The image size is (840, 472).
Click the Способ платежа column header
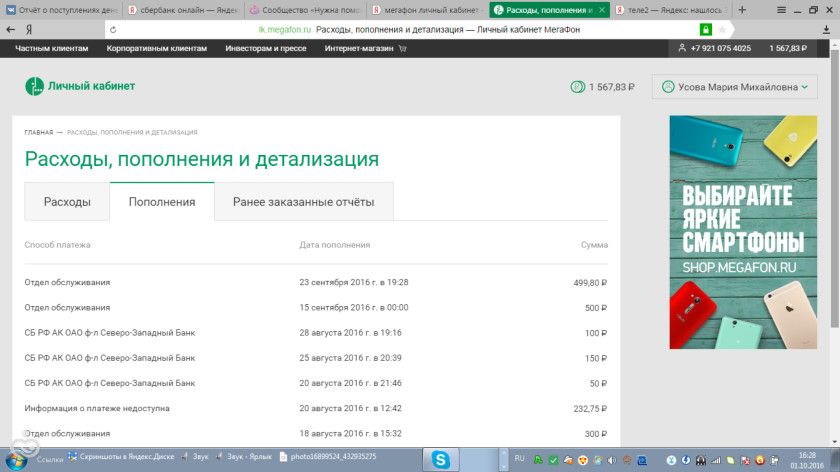[x=57, y=245]
